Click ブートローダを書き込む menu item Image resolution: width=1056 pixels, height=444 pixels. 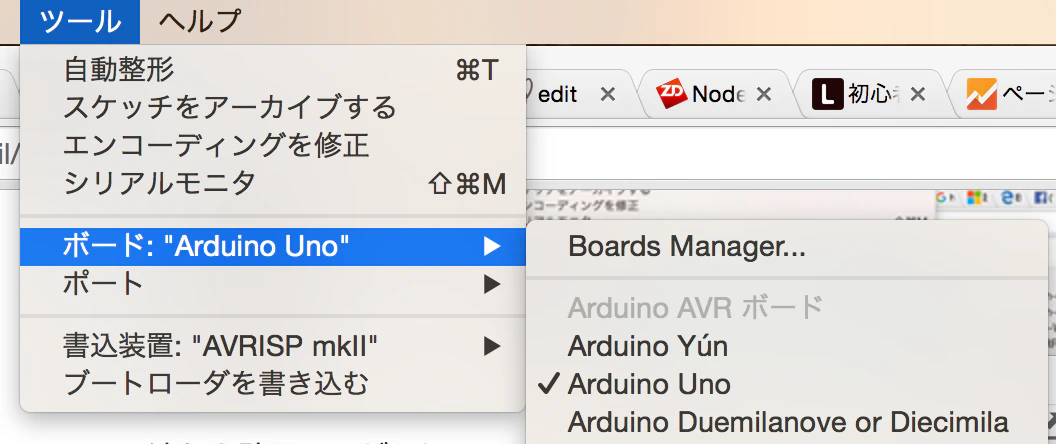click(273, 385)
